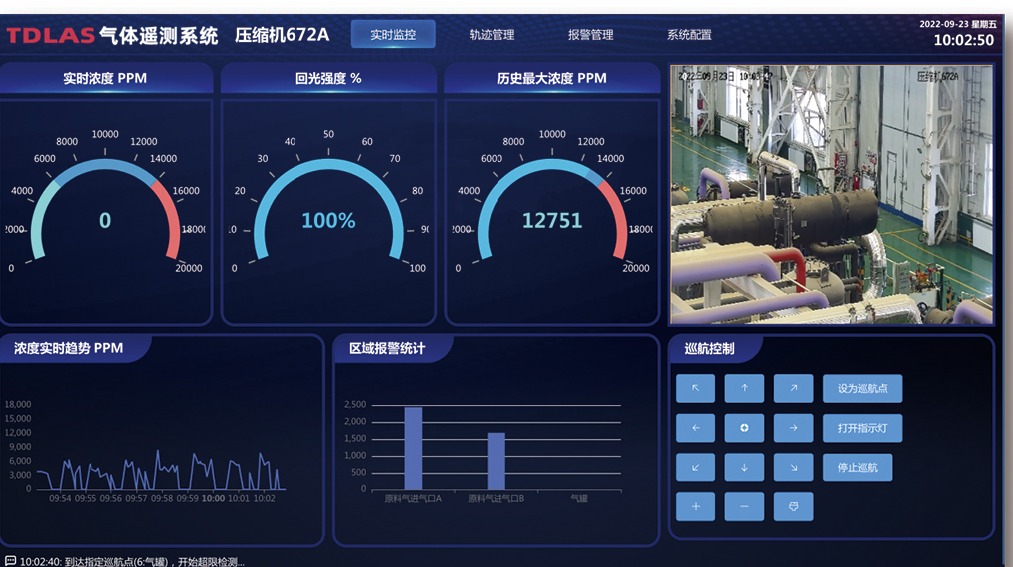
Task: Zoom out with the minus button
Action: coord(744,506)
